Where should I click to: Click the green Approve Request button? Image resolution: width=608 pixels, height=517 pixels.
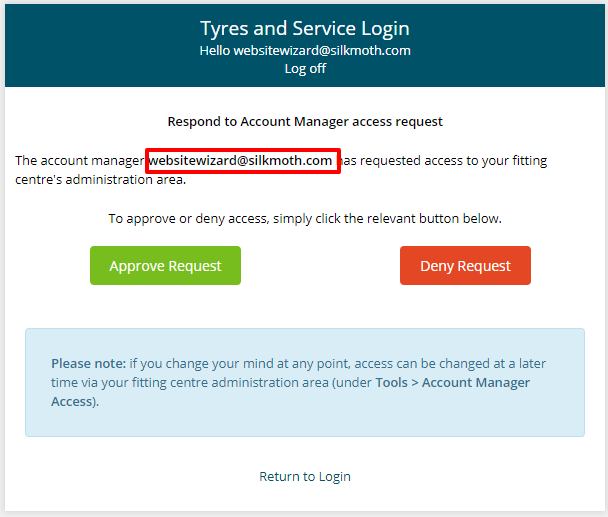165,266
